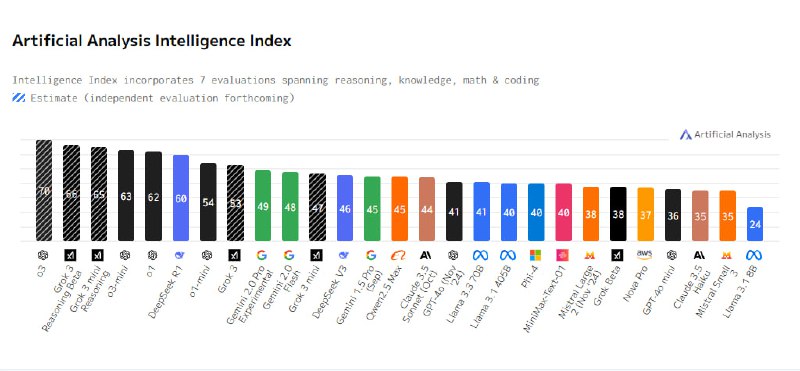Click the xAI icon for Grok Beta
Image resolution: width=800 pixels, height=371 pixels.
(617, 255)
